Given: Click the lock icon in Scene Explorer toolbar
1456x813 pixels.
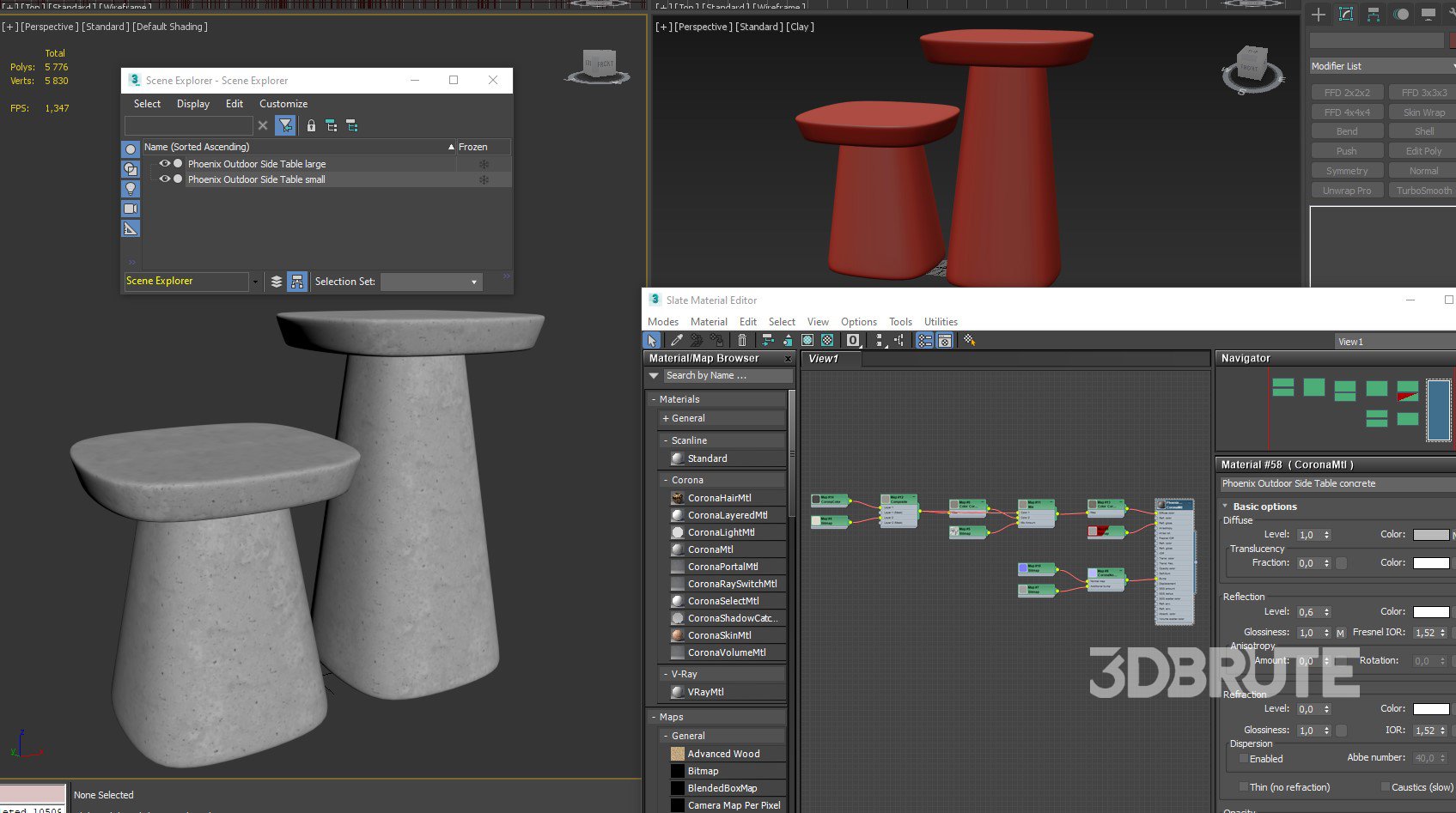Looking at the screenshot, I should (311, 126).
